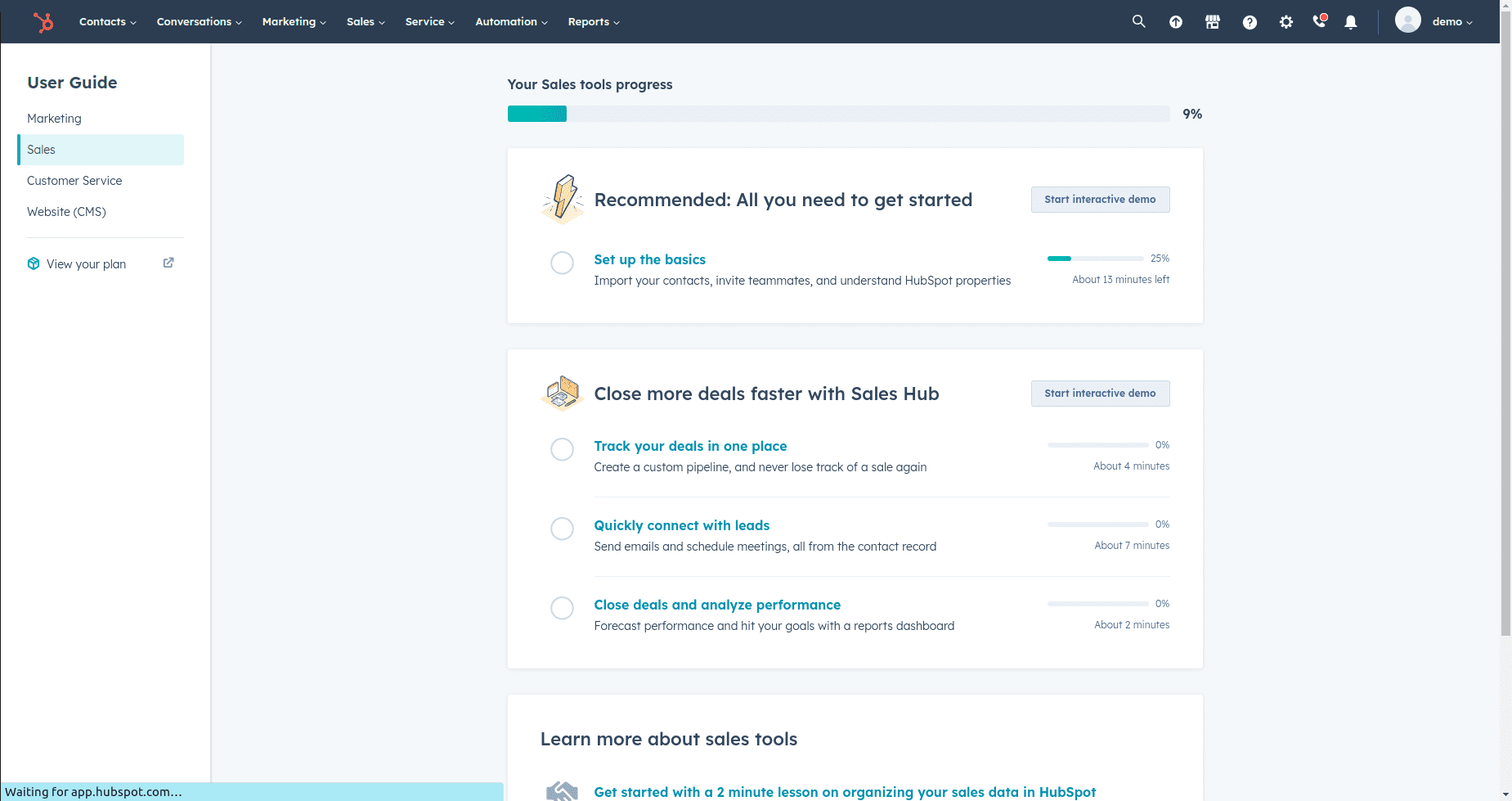This screenshot has height=801, width=1512.
Task: Click the HubSpot sprocket logo
Action: (x=43, y=22)
